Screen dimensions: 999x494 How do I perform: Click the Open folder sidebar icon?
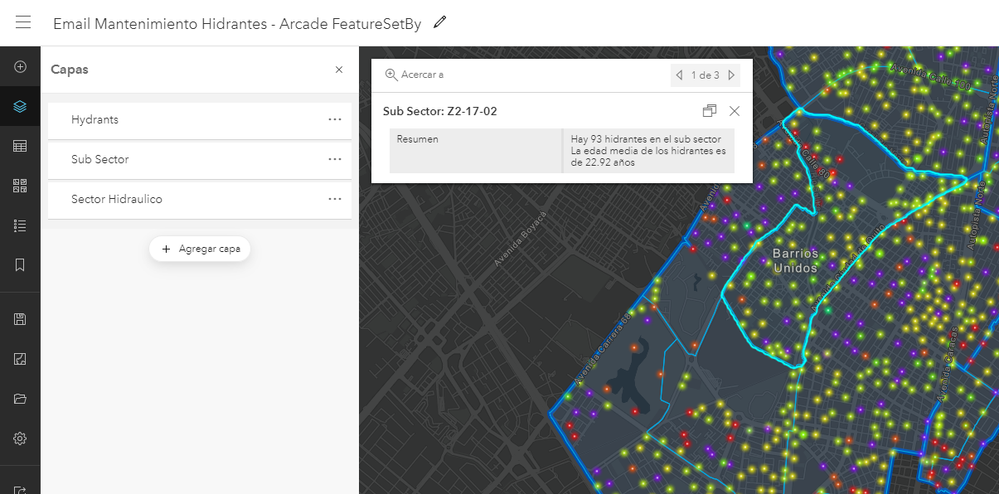(20, 399)
